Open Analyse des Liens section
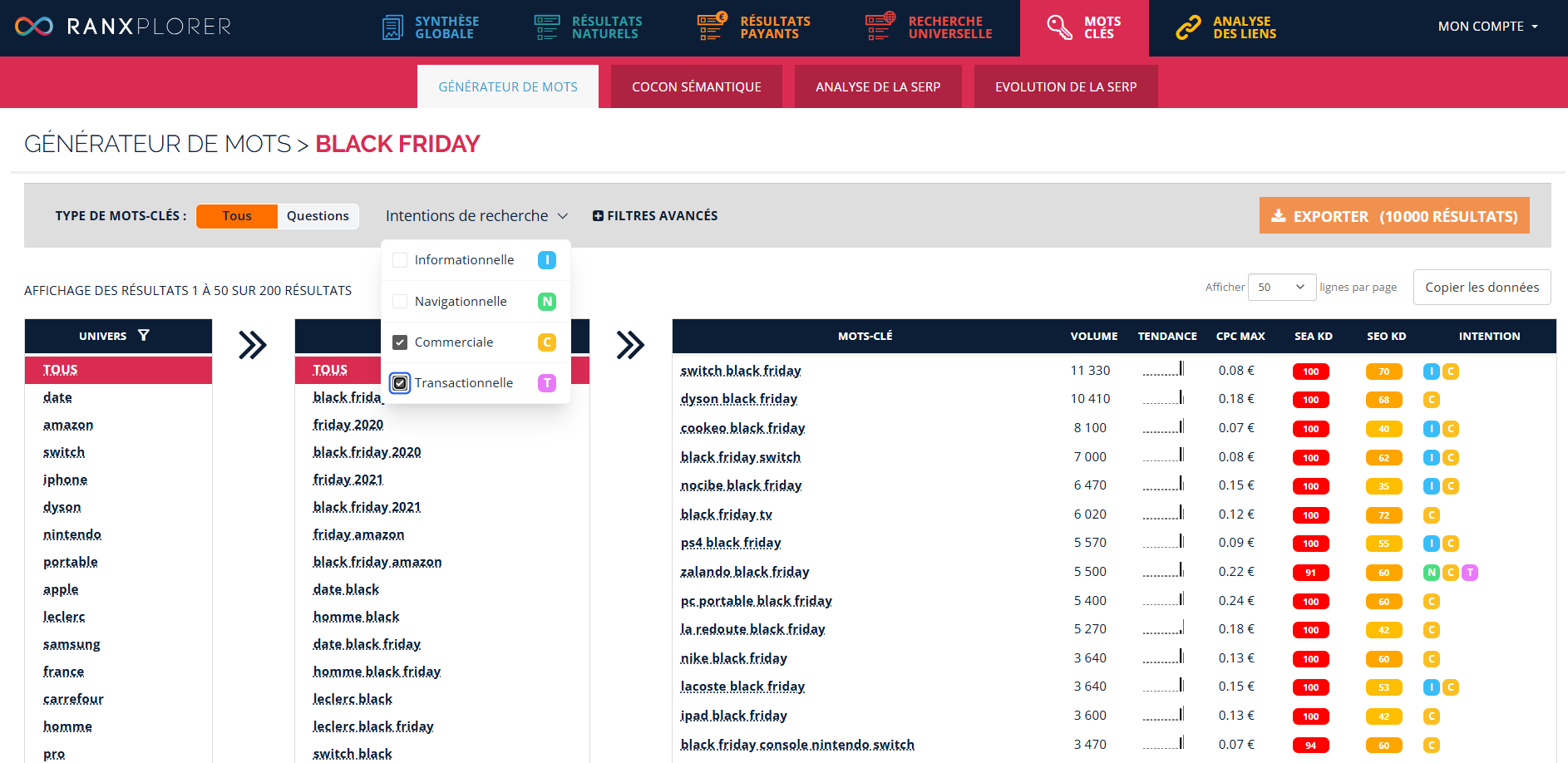Viewport: 1568px width, 763px height. [x=1226, y=27]
